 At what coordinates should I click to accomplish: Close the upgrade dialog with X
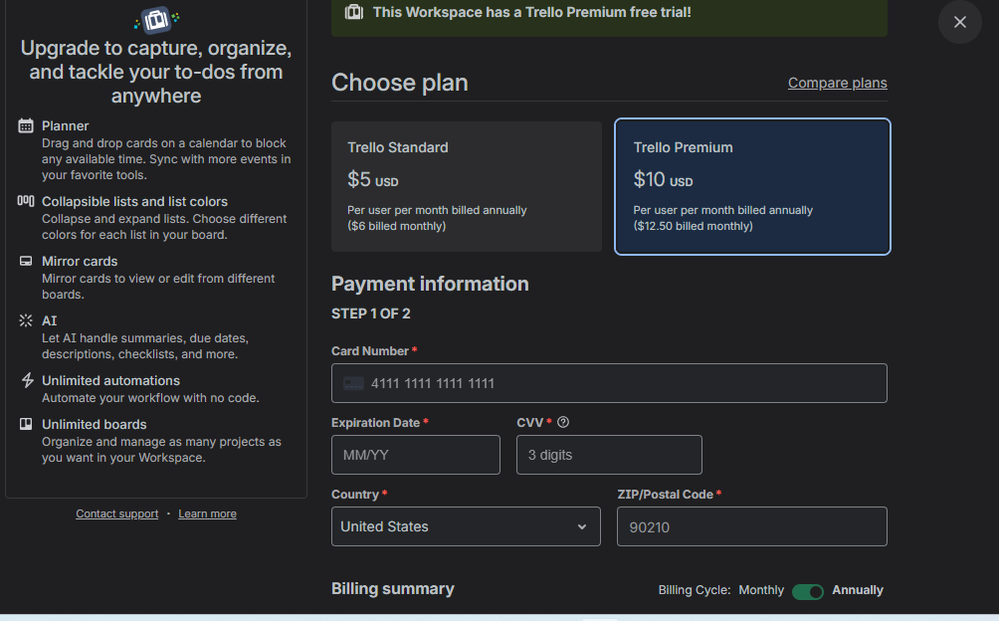coord(960,22)
